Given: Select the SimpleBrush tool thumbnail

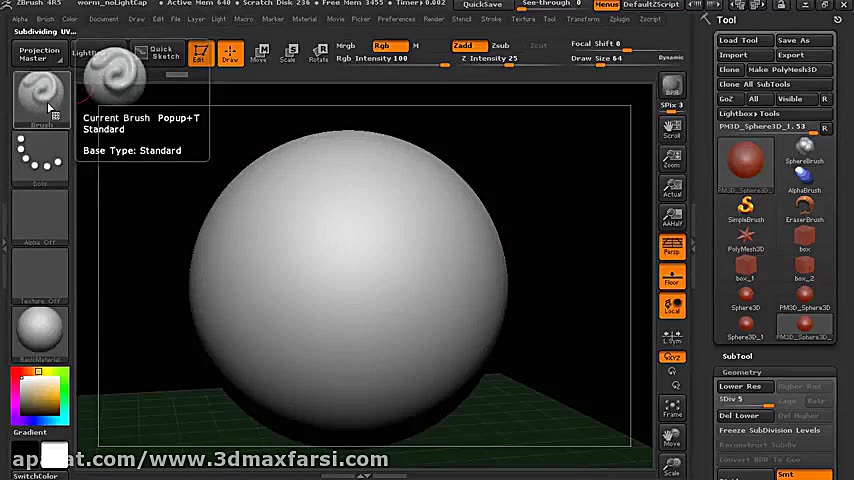Looking at the screenshot, I should (746, 210).
